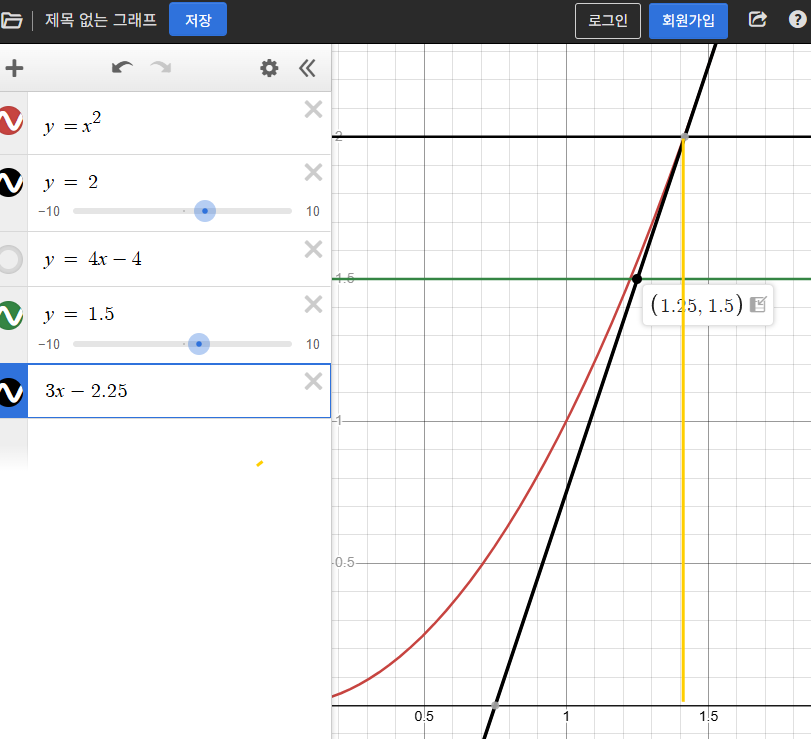Viewport: 811px width, 739px height.
Task: Click the blue 저장 save button
Action: 198,20
